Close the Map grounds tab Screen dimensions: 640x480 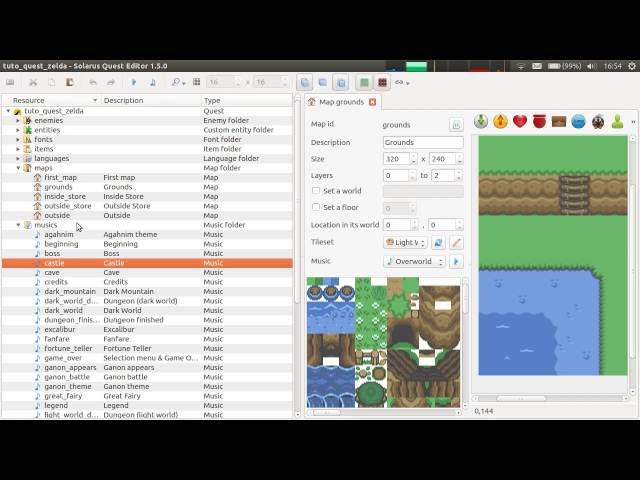[x=372, y=102]
